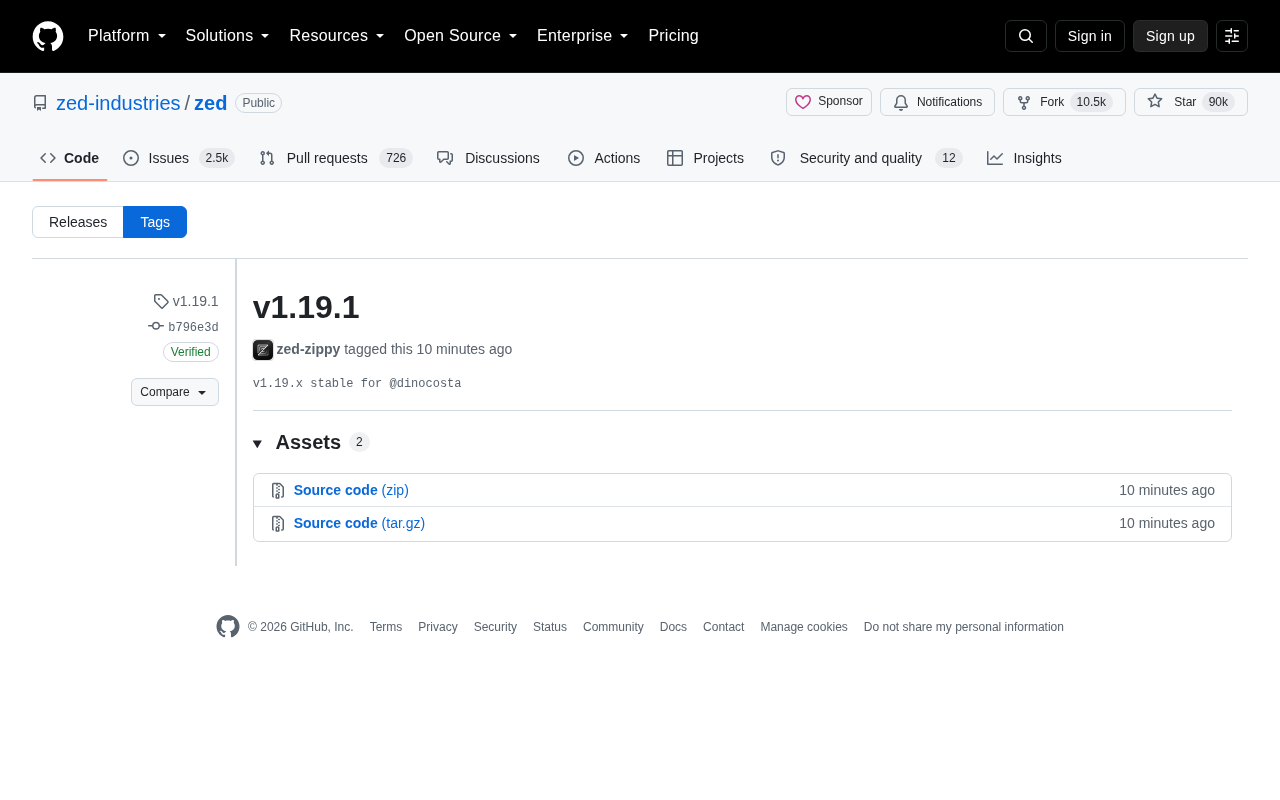Open Terms in footer
Viewport: 1280px width, 800px height.
click(x=386, y=627)
